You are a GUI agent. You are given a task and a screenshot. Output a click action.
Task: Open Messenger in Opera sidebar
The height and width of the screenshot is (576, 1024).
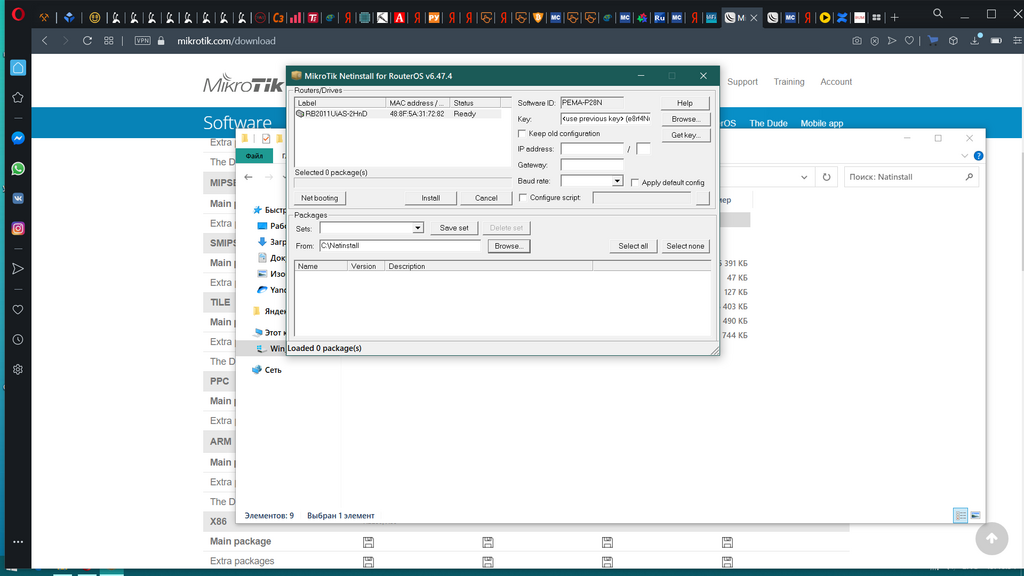point(18,138)
